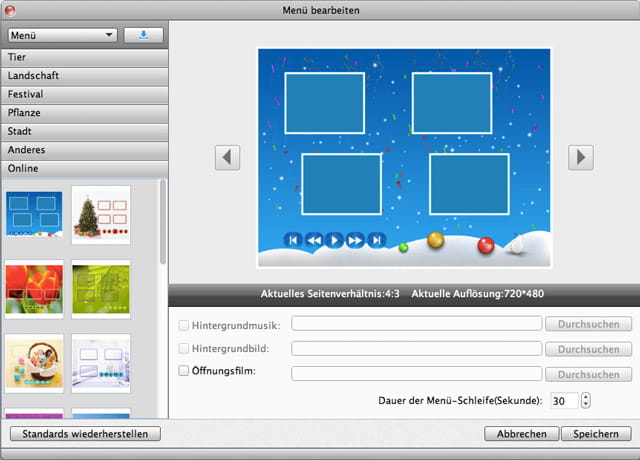Select the Easter basket menu template
This screenshot has width=640, height=460.
click(x=35, y=363)
